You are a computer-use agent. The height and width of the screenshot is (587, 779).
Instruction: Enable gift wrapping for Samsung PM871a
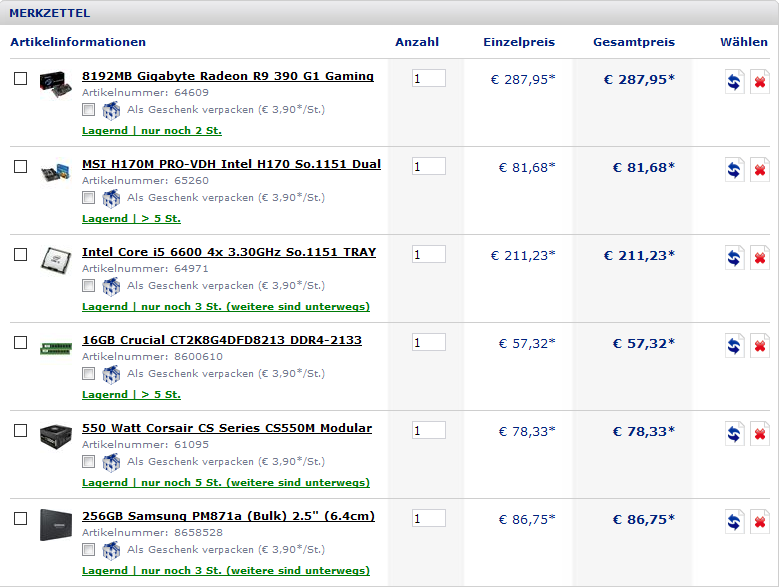click(88, 549)
